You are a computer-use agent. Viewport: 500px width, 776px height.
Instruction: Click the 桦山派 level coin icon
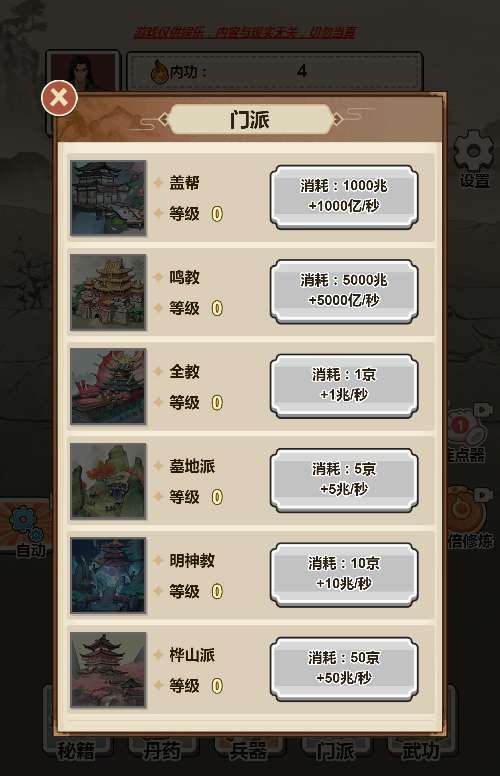pos(217,685)
